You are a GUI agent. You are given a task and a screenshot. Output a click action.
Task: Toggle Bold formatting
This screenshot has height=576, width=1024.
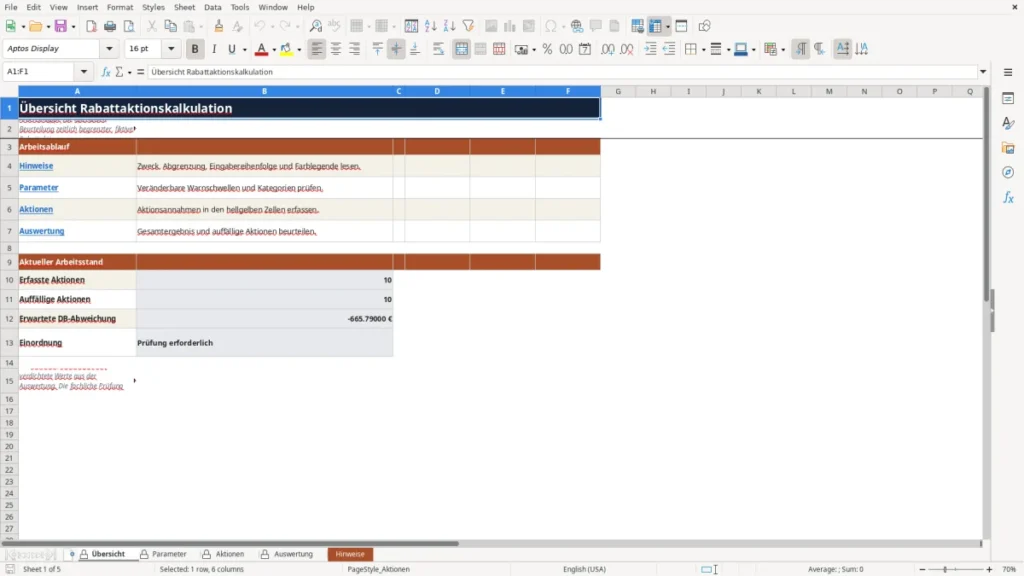click(195, 49)
